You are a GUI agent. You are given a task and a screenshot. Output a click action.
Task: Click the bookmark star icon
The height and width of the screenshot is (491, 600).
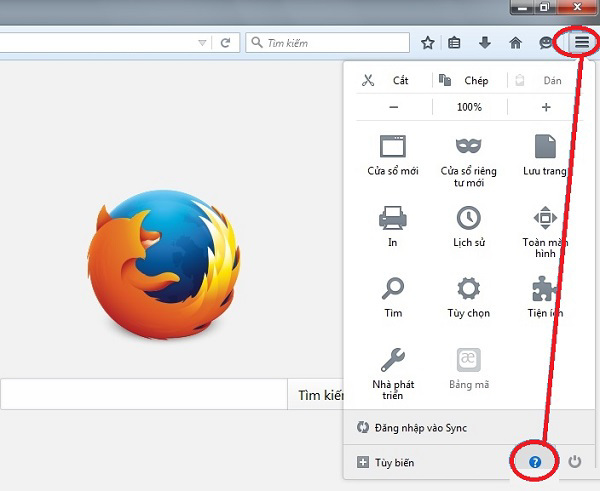[x=428, y=43]
